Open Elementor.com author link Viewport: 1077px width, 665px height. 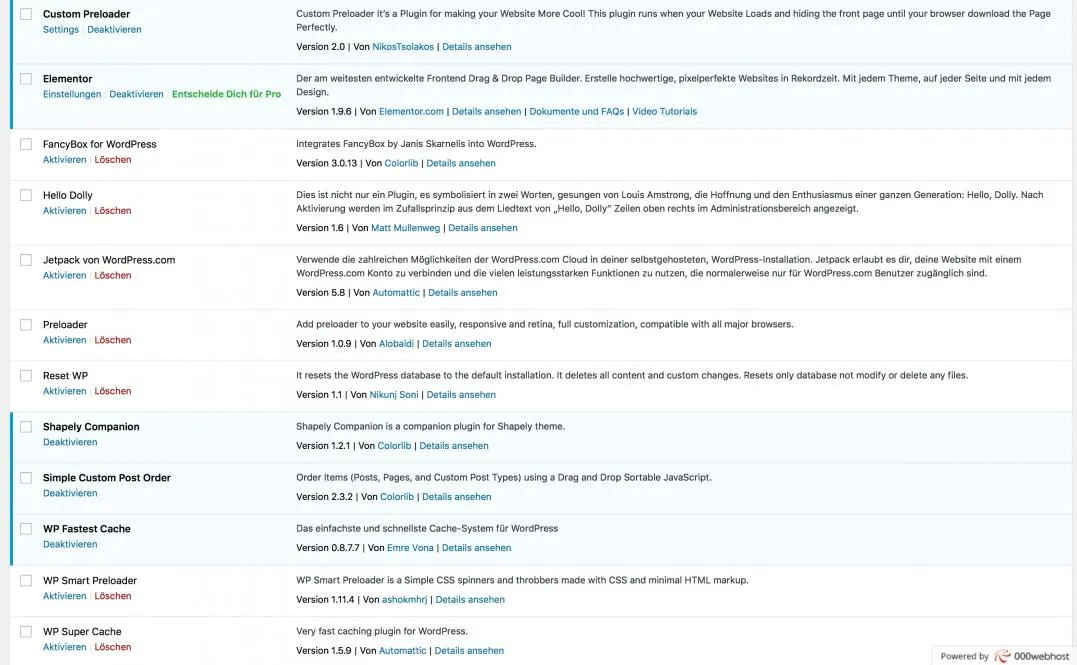[x=411, y=111]
